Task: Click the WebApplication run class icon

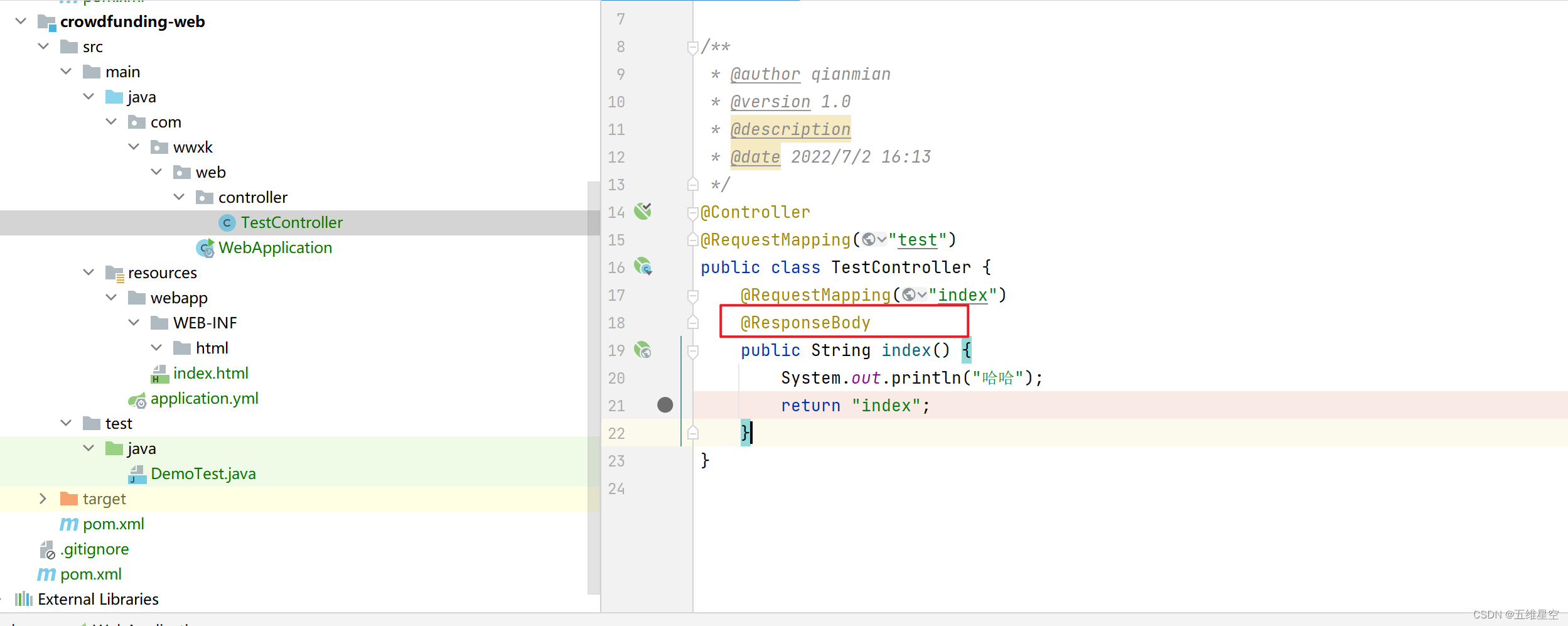Action: (205, 248)
